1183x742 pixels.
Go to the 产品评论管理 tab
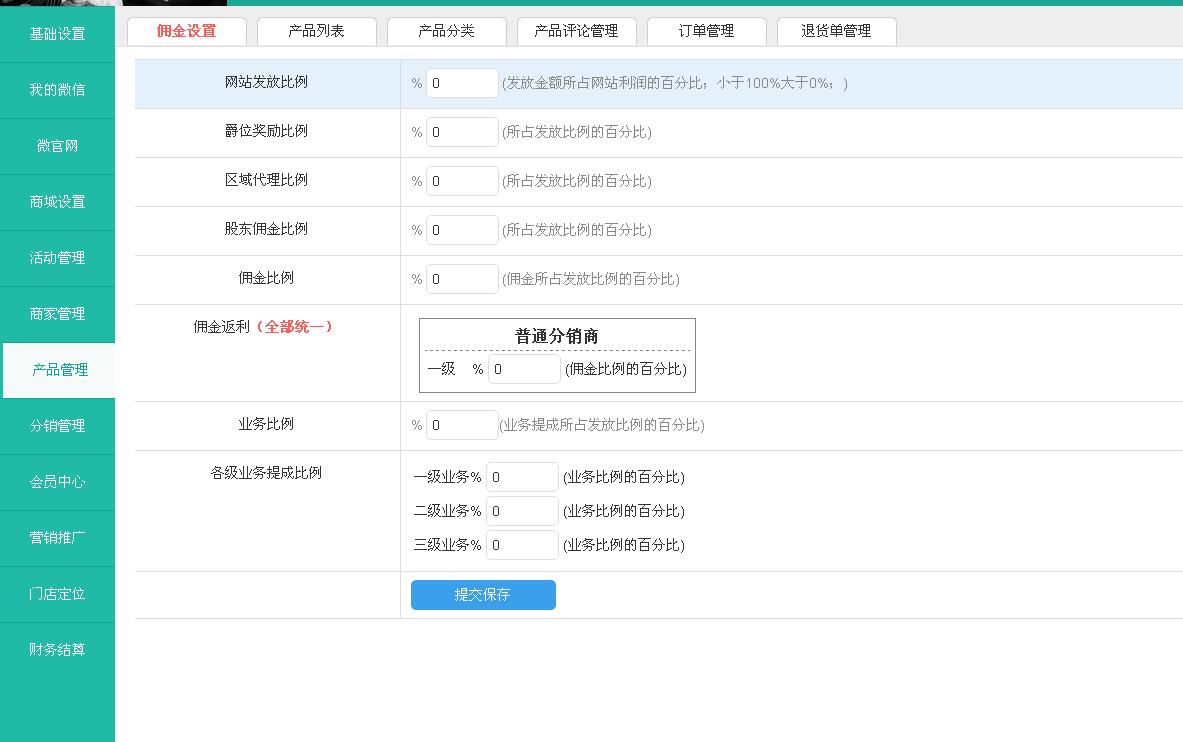pyautogui.click(x=576, y=31)
